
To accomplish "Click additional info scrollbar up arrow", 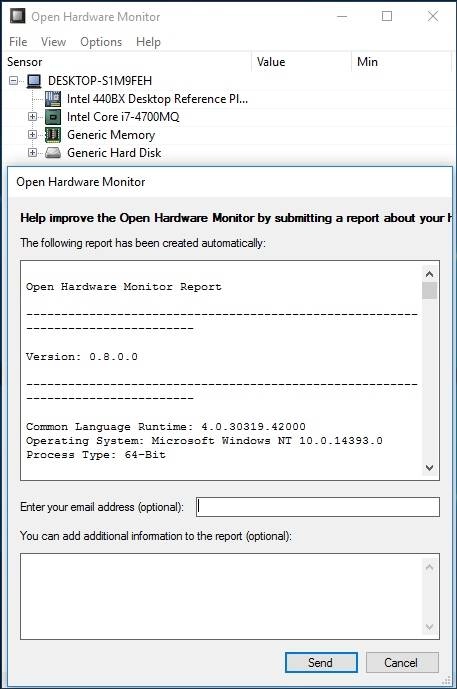I will tap(430, 567).
